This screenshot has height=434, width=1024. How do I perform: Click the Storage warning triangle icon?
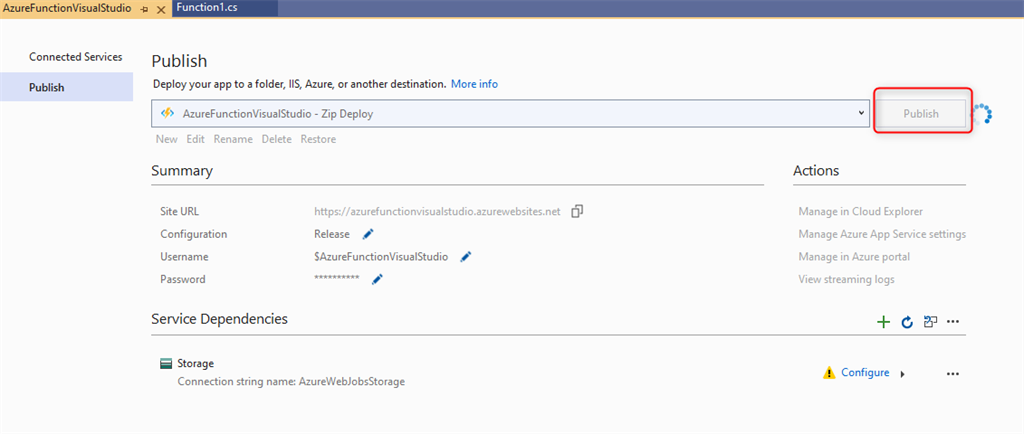click(829, 373)
